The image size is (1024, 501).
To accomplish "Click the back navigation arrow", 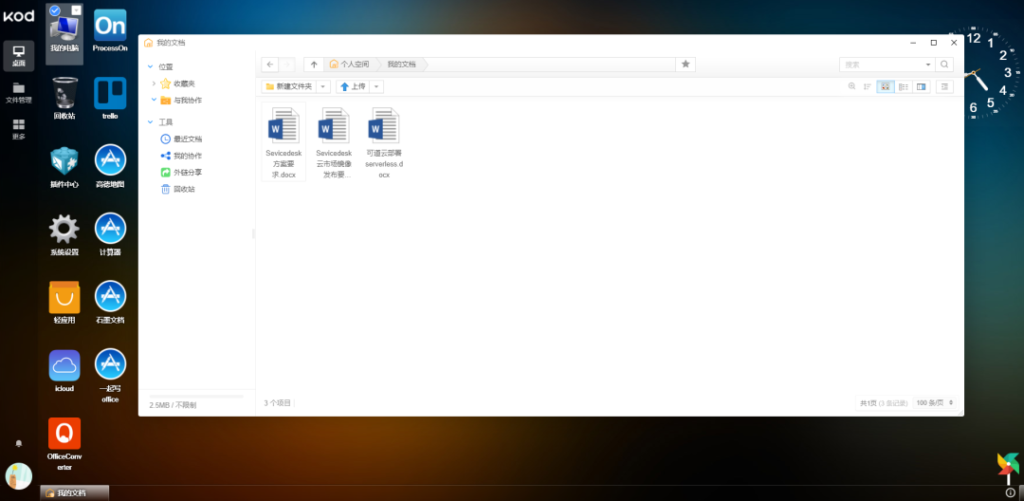I will click(x=270, y=65).
